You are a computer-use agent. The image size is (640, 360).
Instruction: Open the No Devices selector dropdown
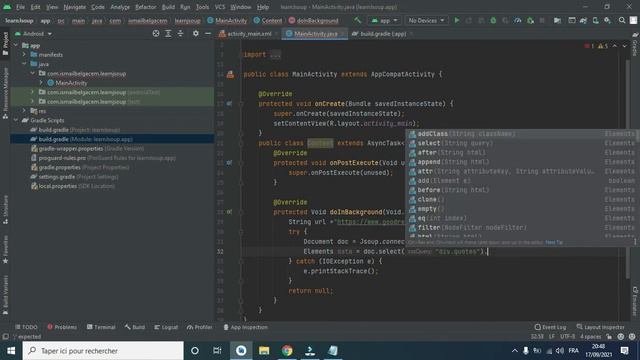point(426,20)
